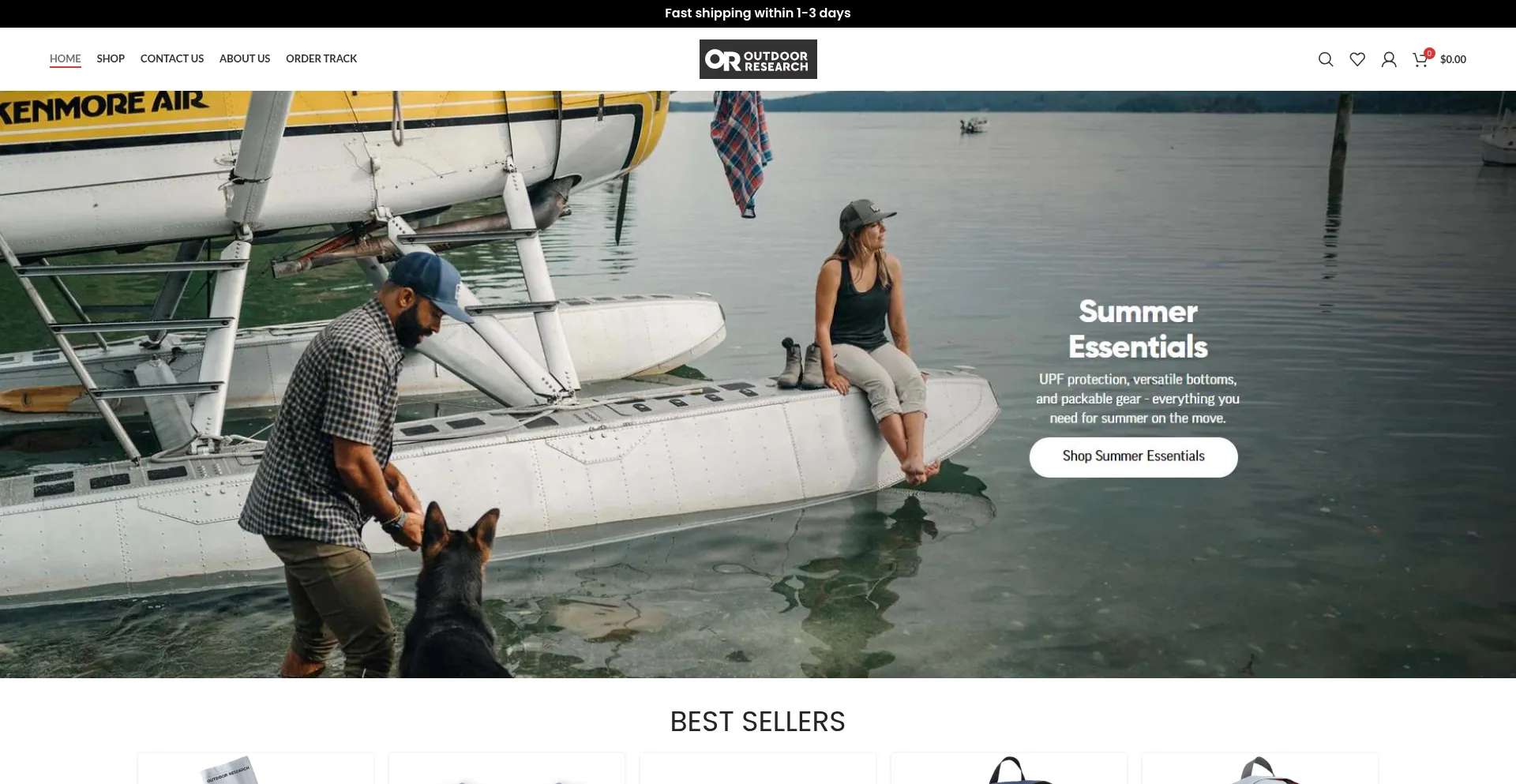The image size is (1516, 784).
Task: Navigate to CONTACT US page
Action: click(x=172, y=58)
